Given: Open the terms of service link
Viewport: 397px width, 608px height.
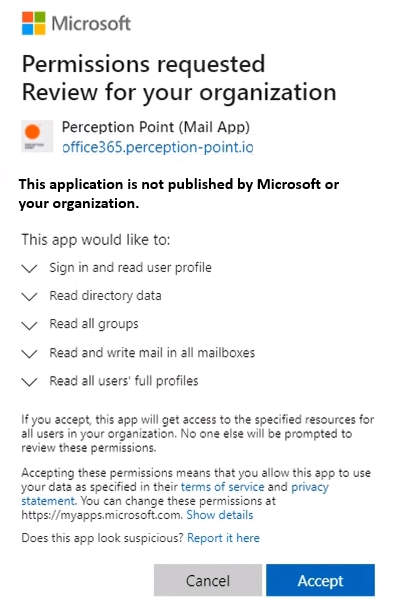Looking at the screenshot, I should 223,487.
